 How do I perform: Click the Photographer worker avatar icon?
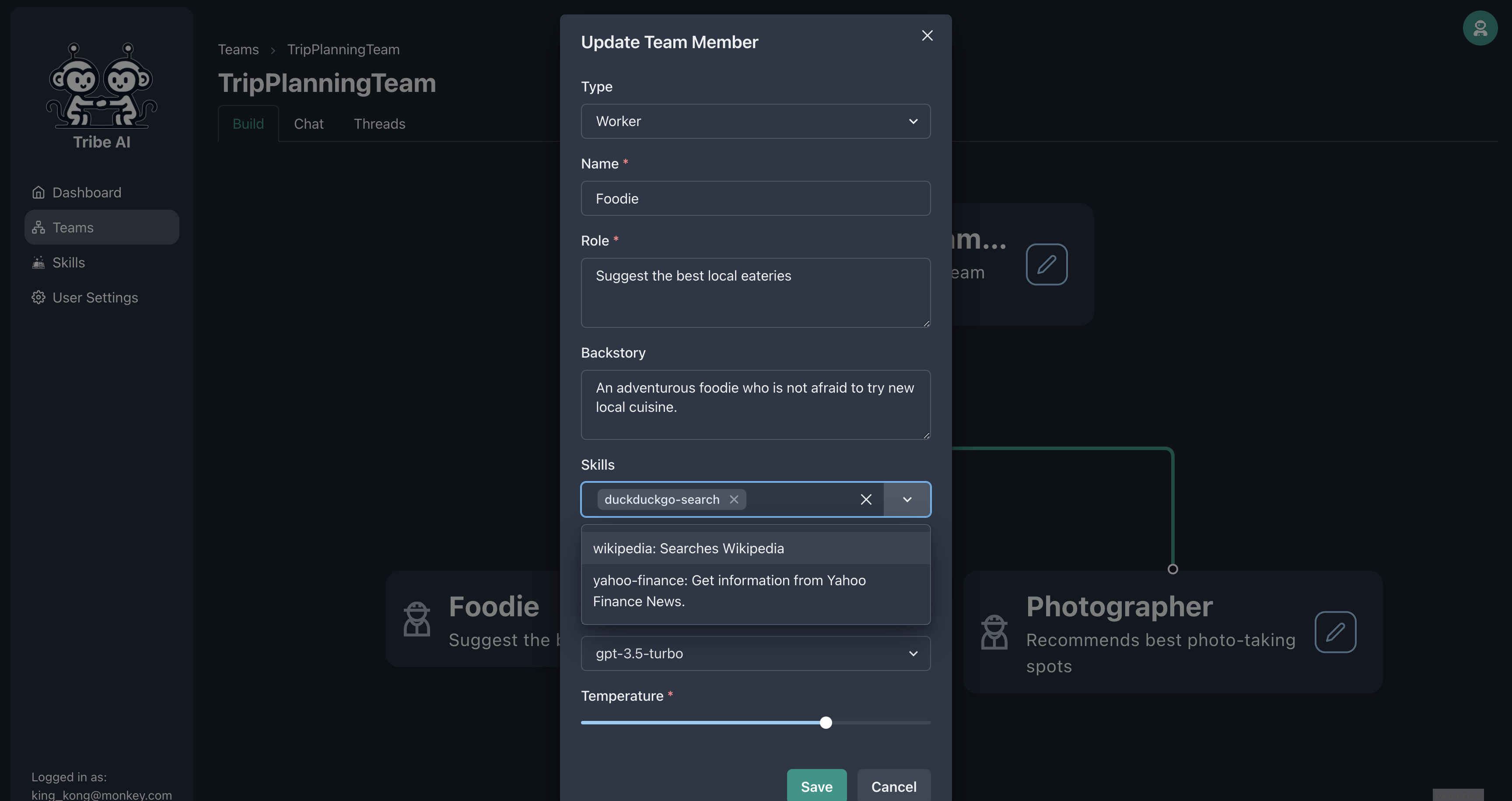coord(994,632)
